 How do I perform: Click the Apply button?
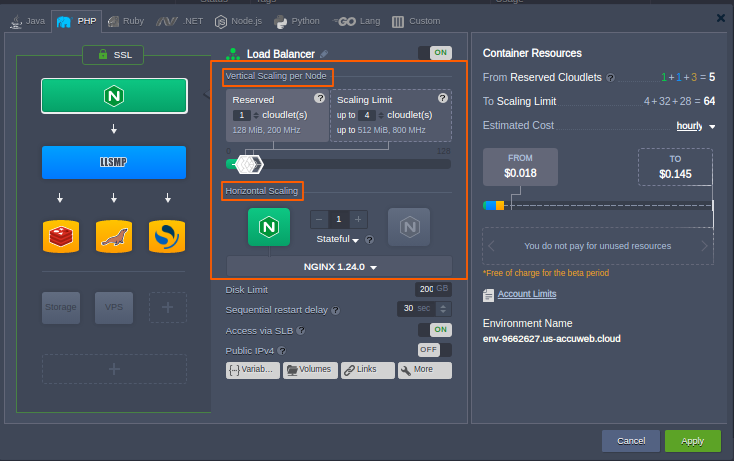pyautogui.click(x=692, y=441)
